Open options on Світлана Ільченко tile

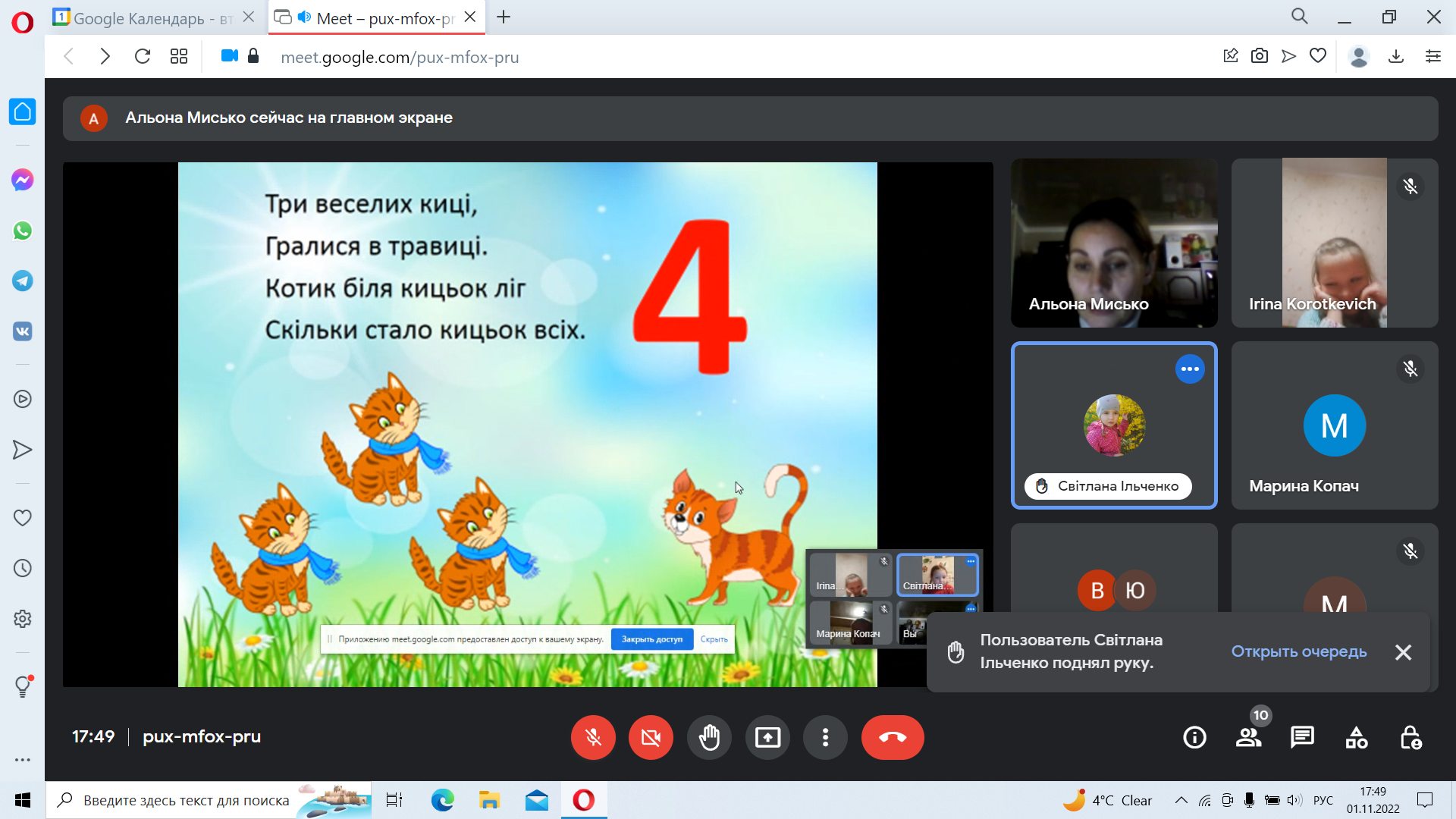point(1190,369)
